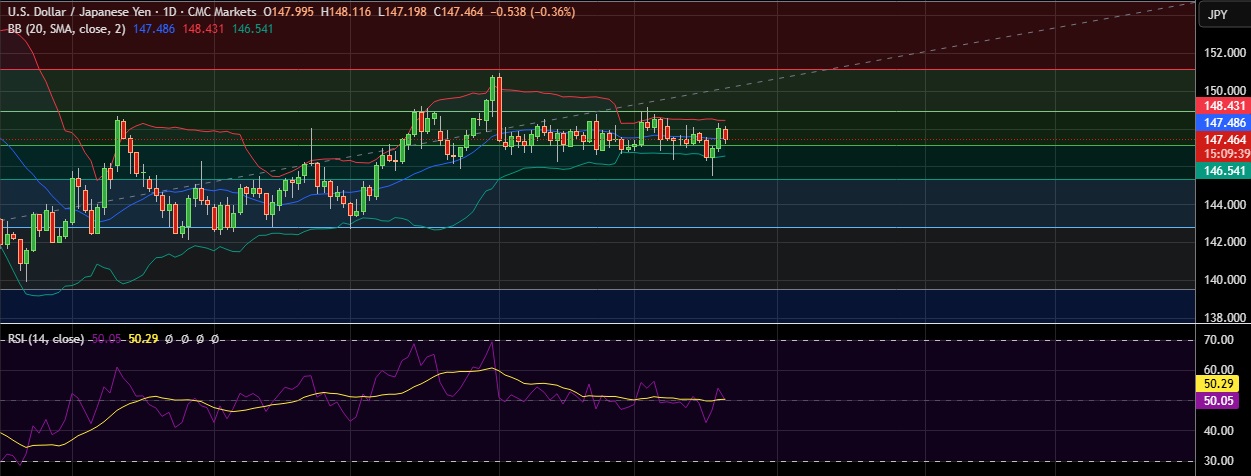This screenshot has width=1251, height=476.
Task: Click the green 146.541 label on price axis
Action: 1223,172
